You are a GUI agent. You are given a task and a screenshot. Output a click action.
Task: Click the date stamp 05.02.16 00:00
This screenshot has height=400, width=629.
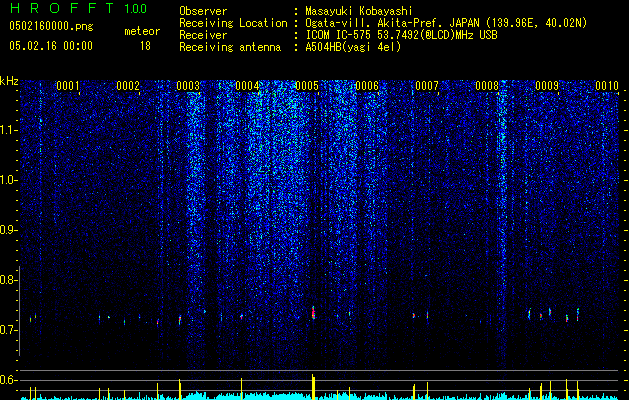(51, 45)
